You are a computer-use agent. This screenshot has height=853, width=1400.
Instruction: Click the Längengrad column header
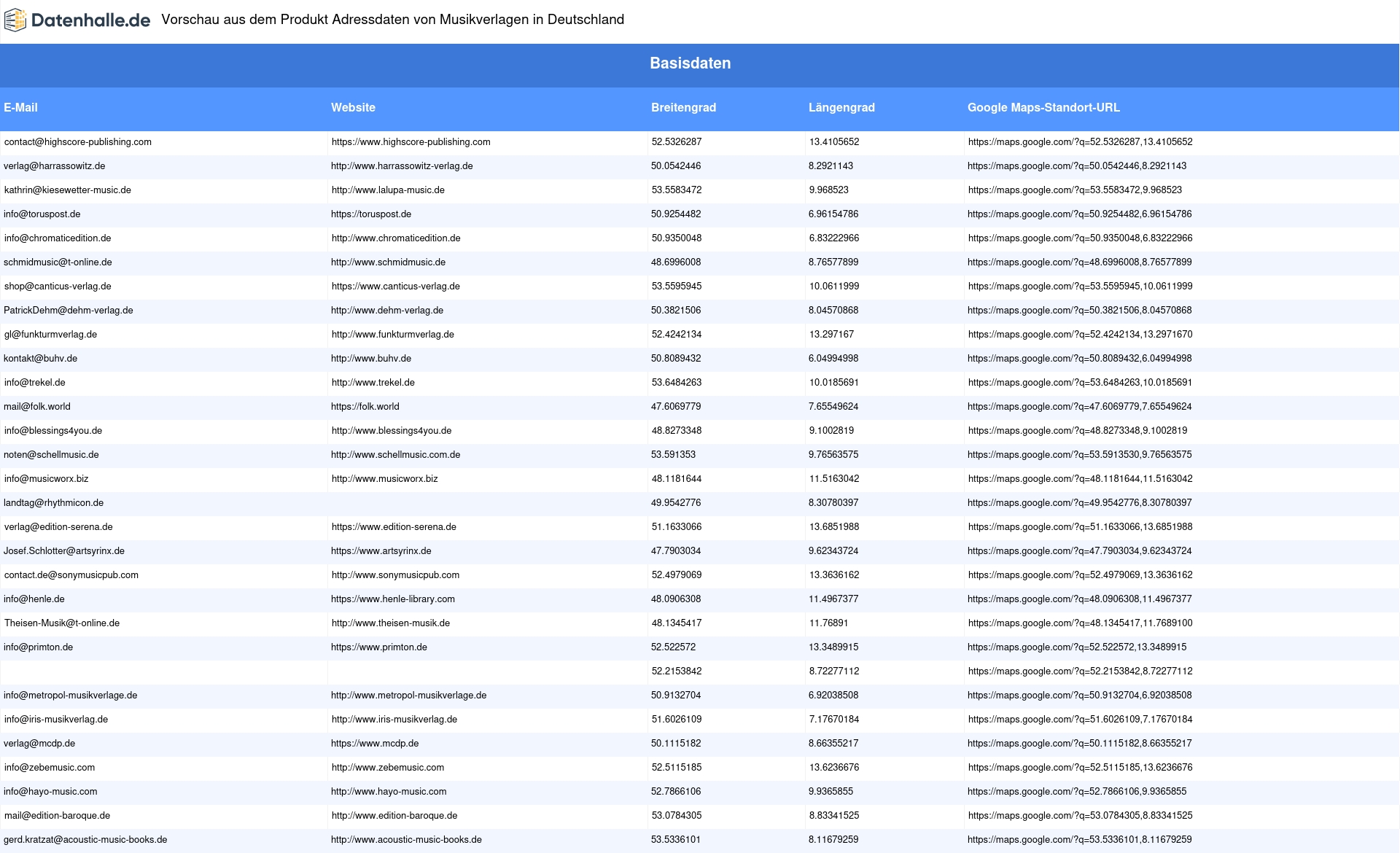[x=841, y=107]
